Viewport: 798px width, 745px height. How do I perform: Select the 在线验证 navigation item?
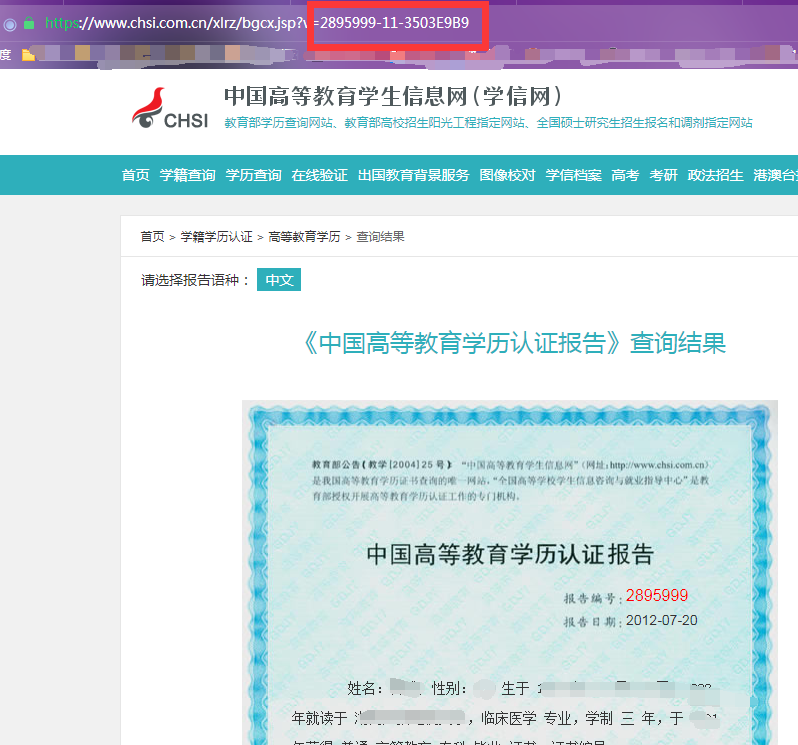click(319, 175)
